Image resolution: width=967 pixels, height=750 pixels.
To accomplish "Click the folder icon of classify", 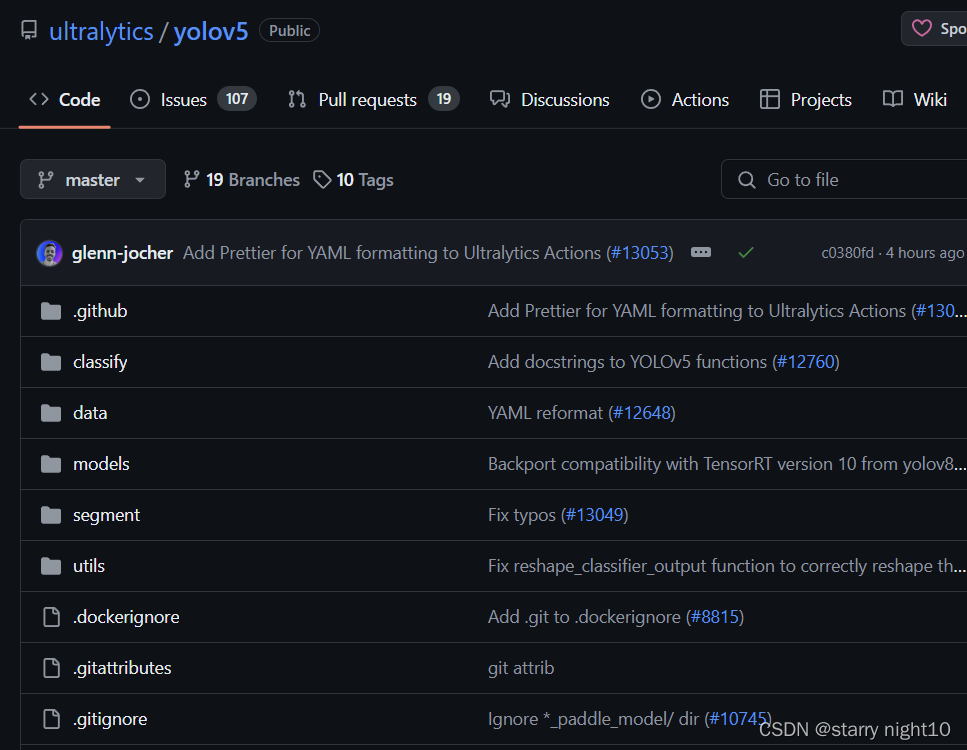I will tap(51, 362).
